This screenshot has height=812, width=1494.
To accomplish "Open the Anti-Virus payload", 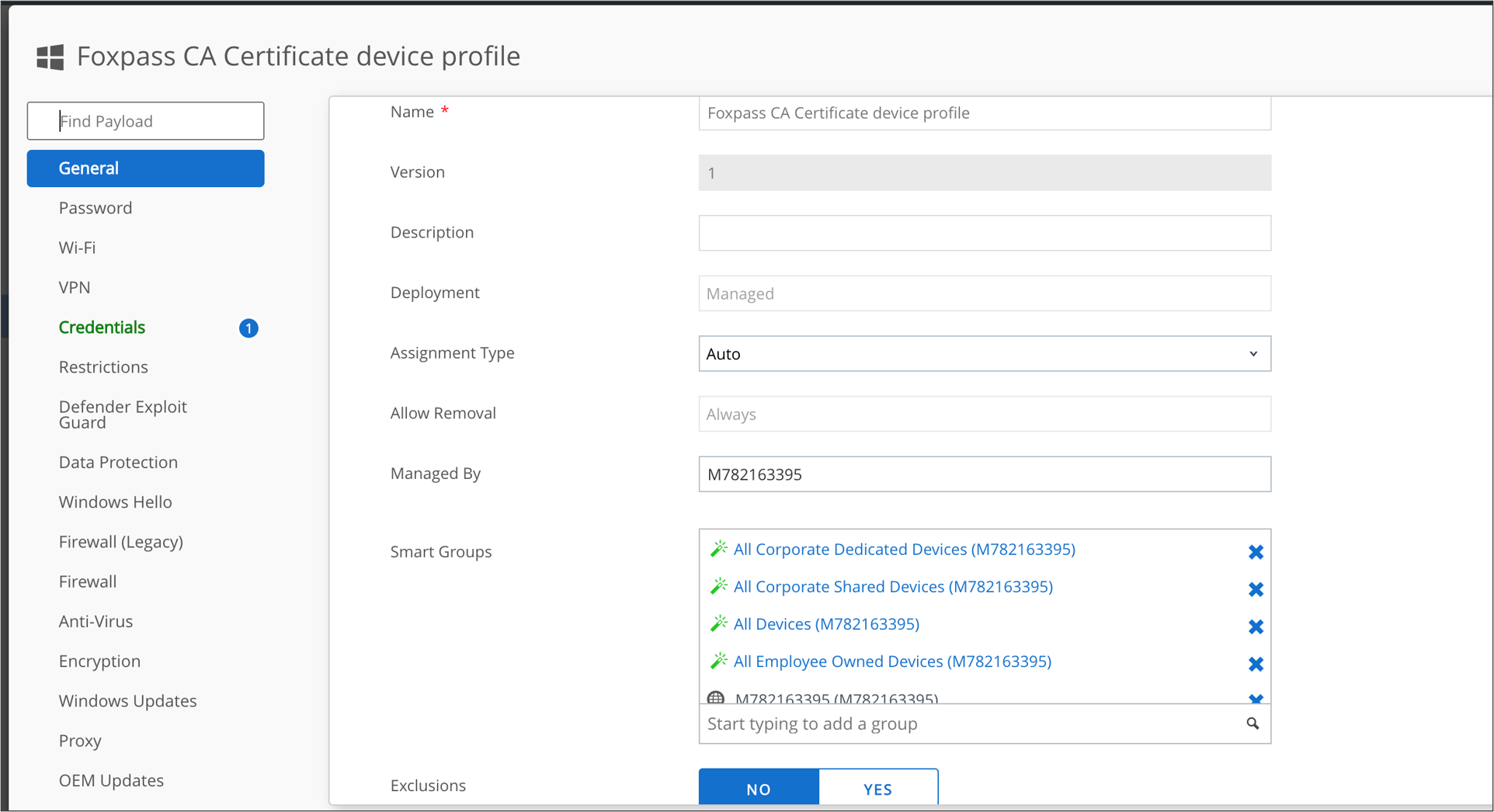I will click(x=96, y=622).
